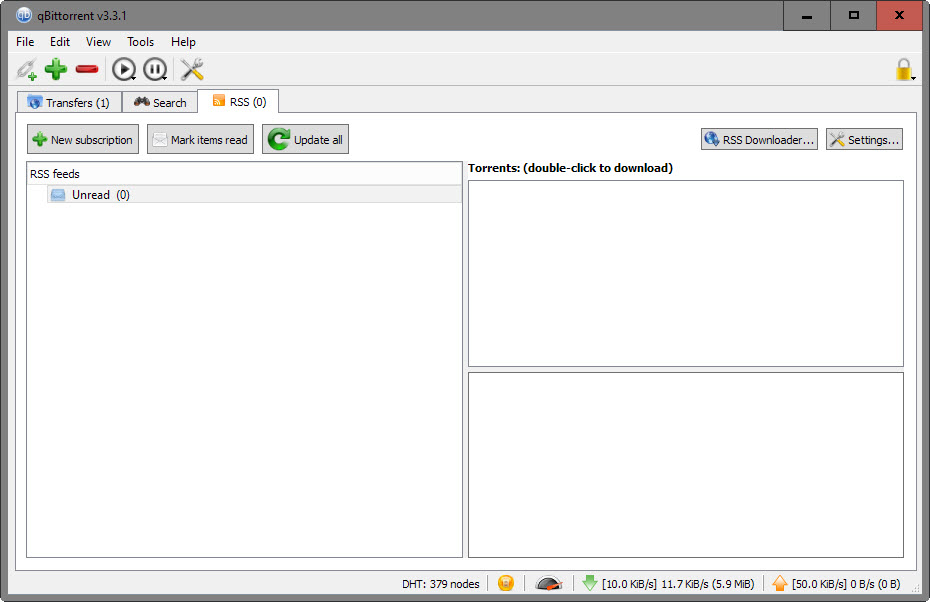Select the Unread (0) feed item
This screenshot has height=602, width=930.
(x=254, y=195)
